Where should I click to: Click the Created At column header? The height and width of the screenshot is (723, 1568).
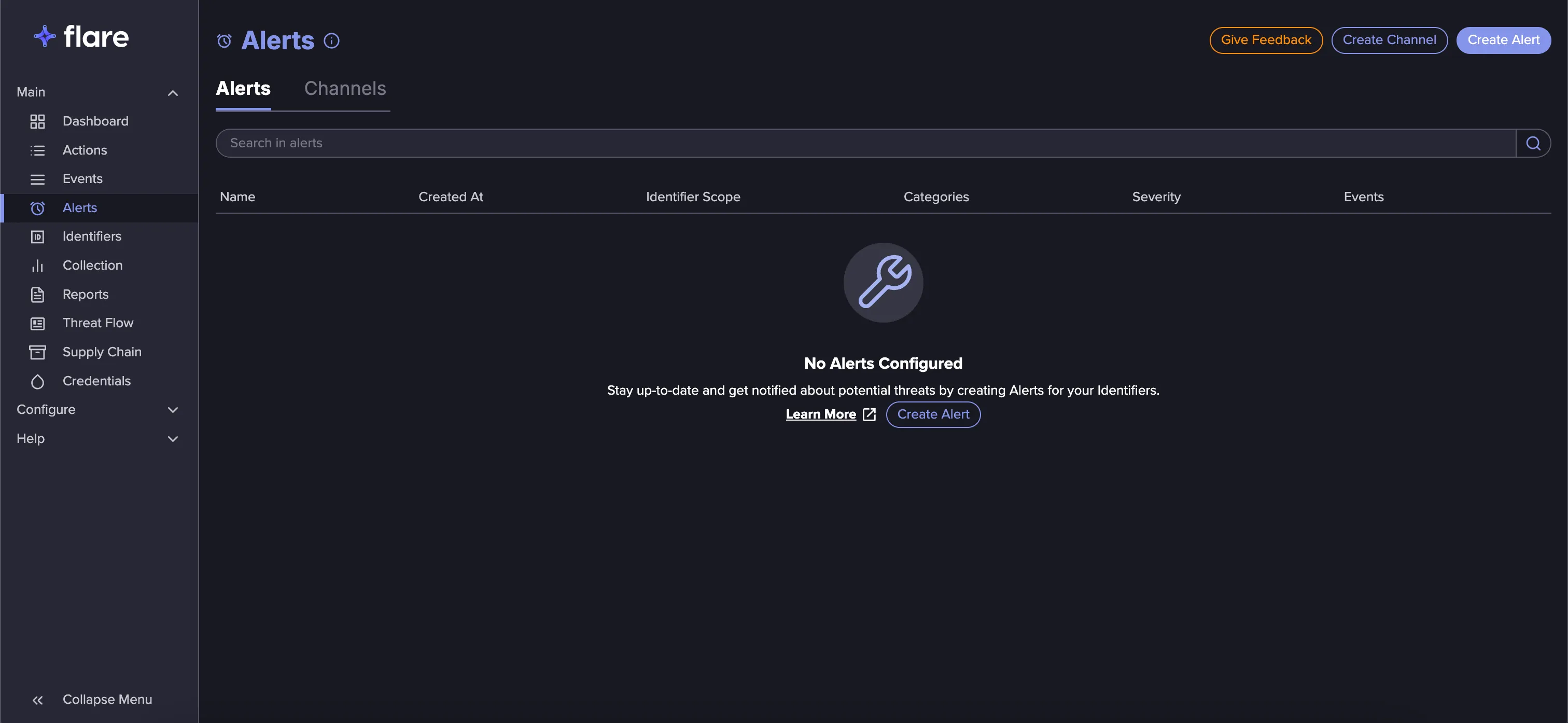[451, 197]
